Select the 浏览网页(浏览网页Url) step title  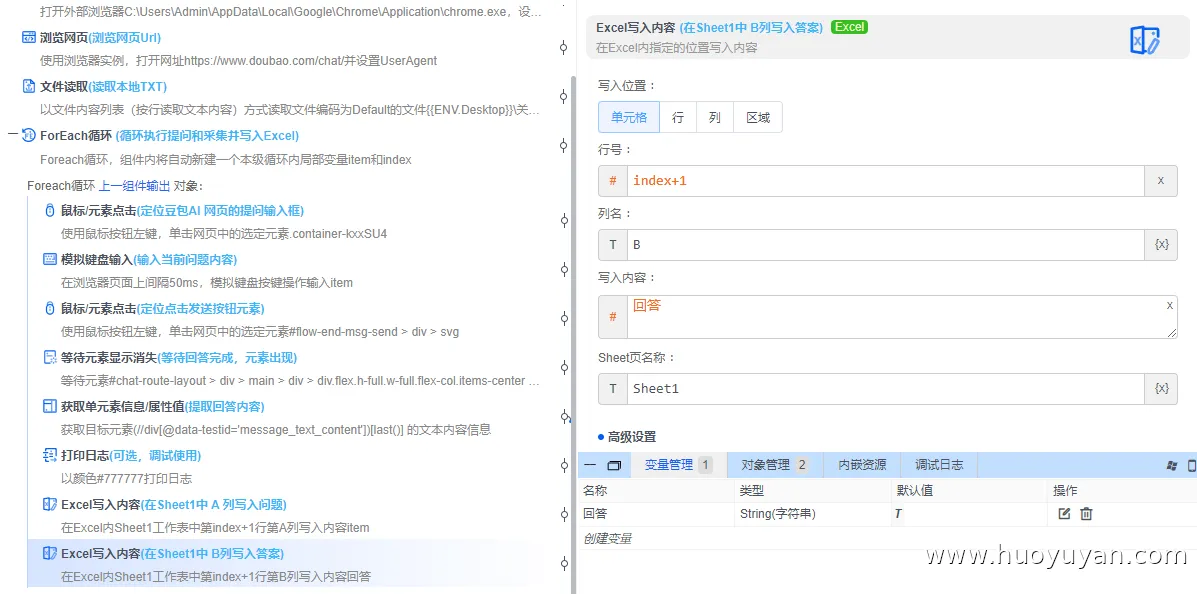(100, 37)
